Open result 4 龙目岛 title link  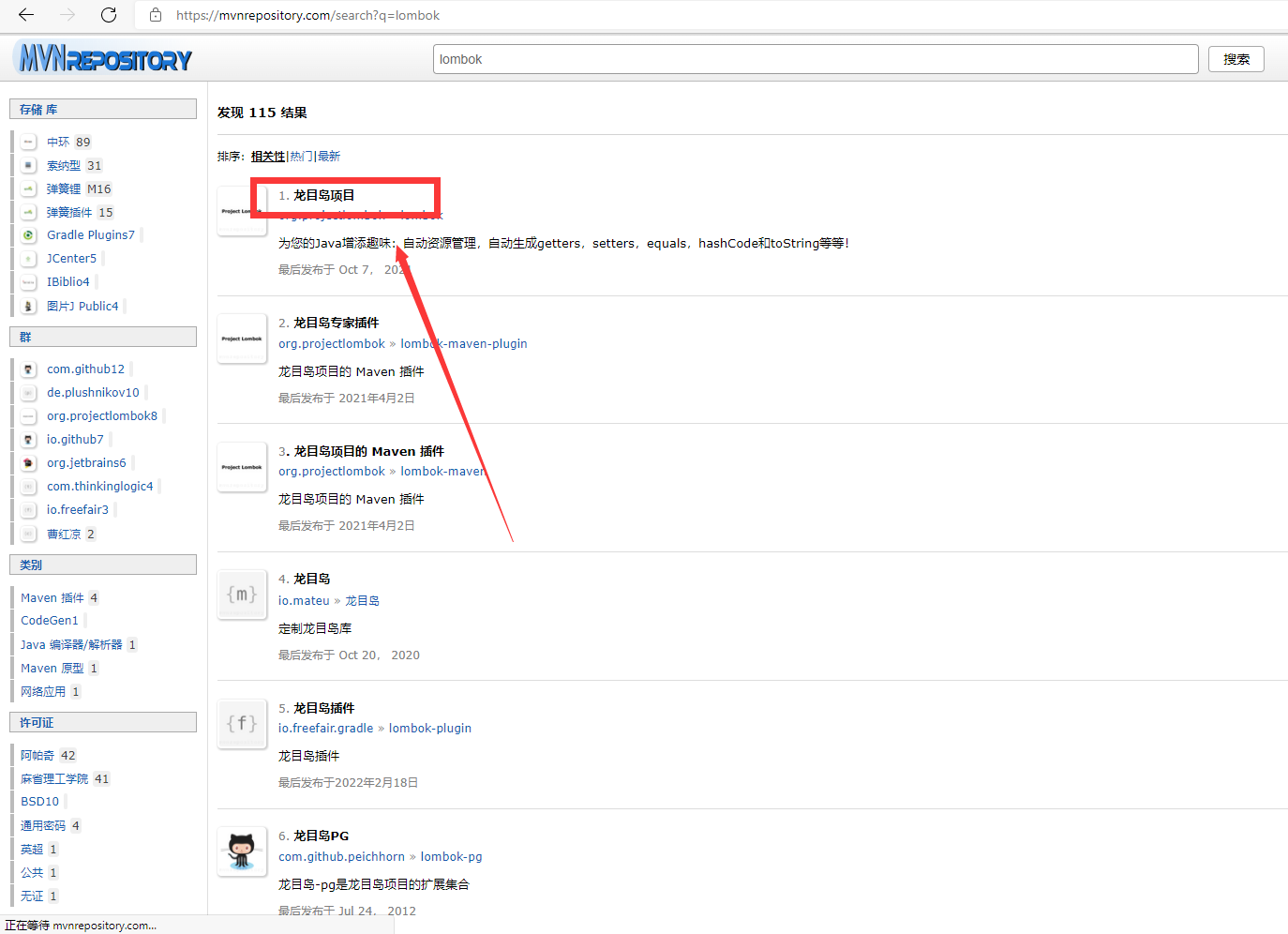point(312,579)
